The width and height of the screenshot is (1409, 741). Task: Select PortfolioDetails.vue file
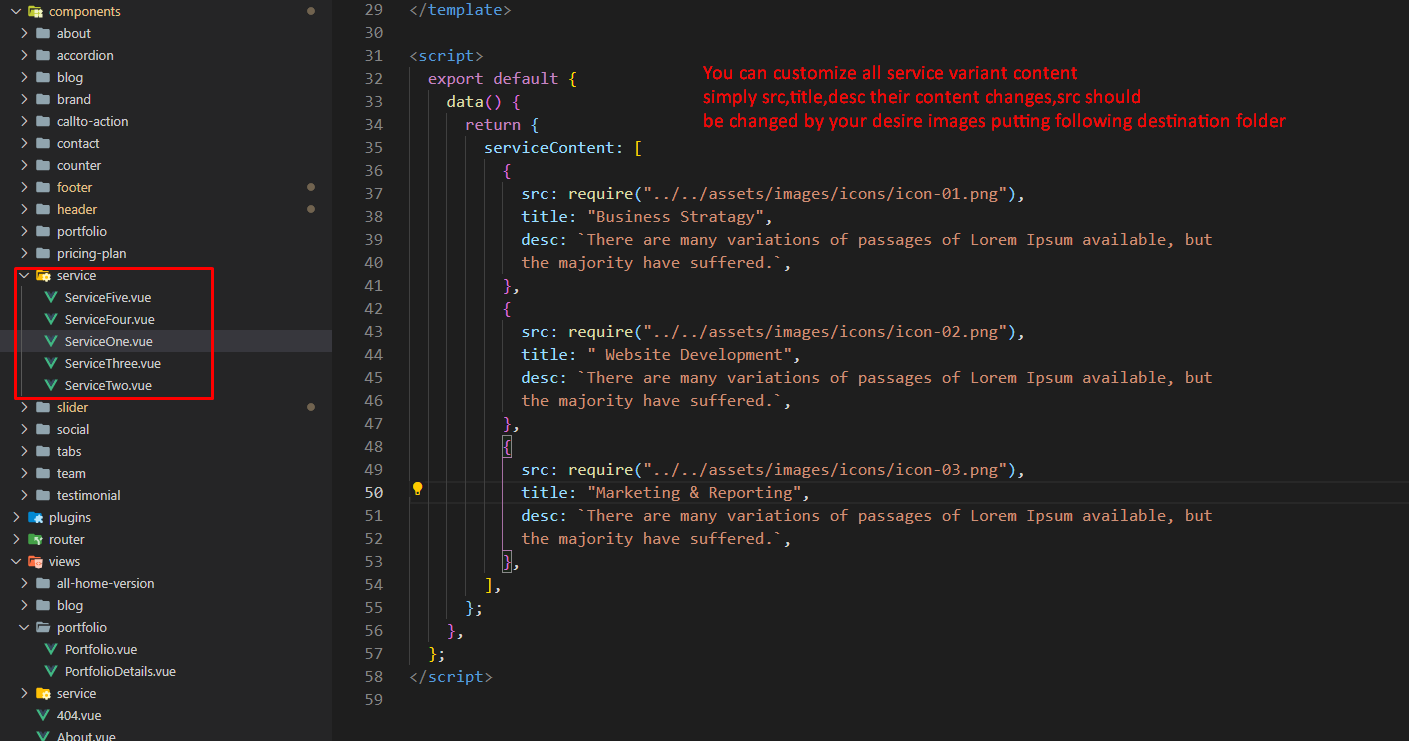point(120,671)
